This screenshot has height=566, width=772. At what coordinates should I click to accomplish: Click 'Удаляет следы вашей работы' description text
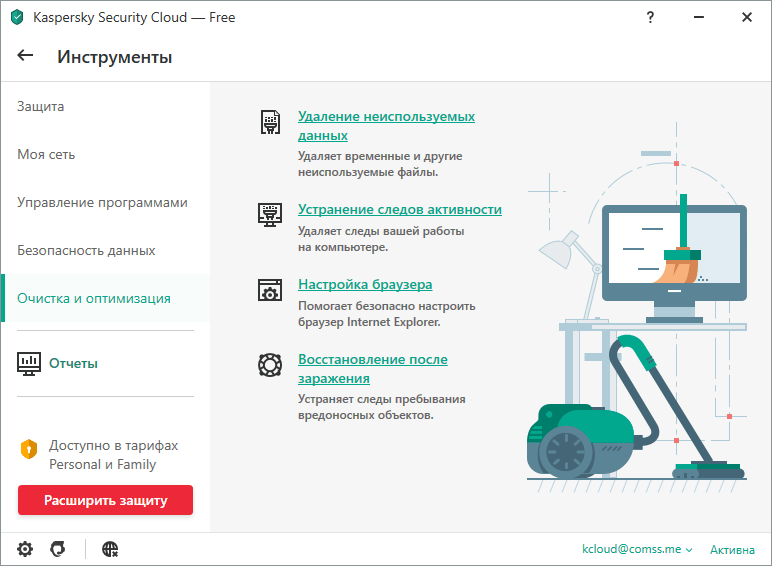point(381,231)
